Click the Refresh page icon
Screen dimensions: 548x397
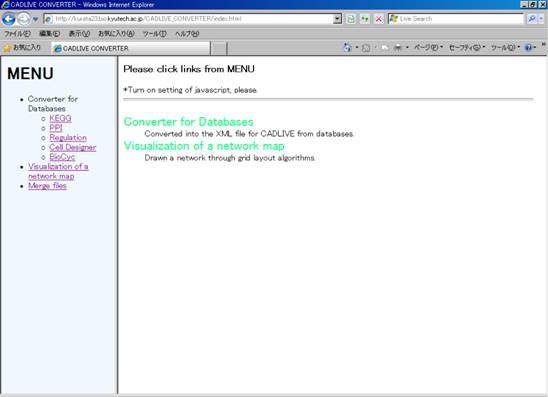pyautogui.click(x=365, y=19)
